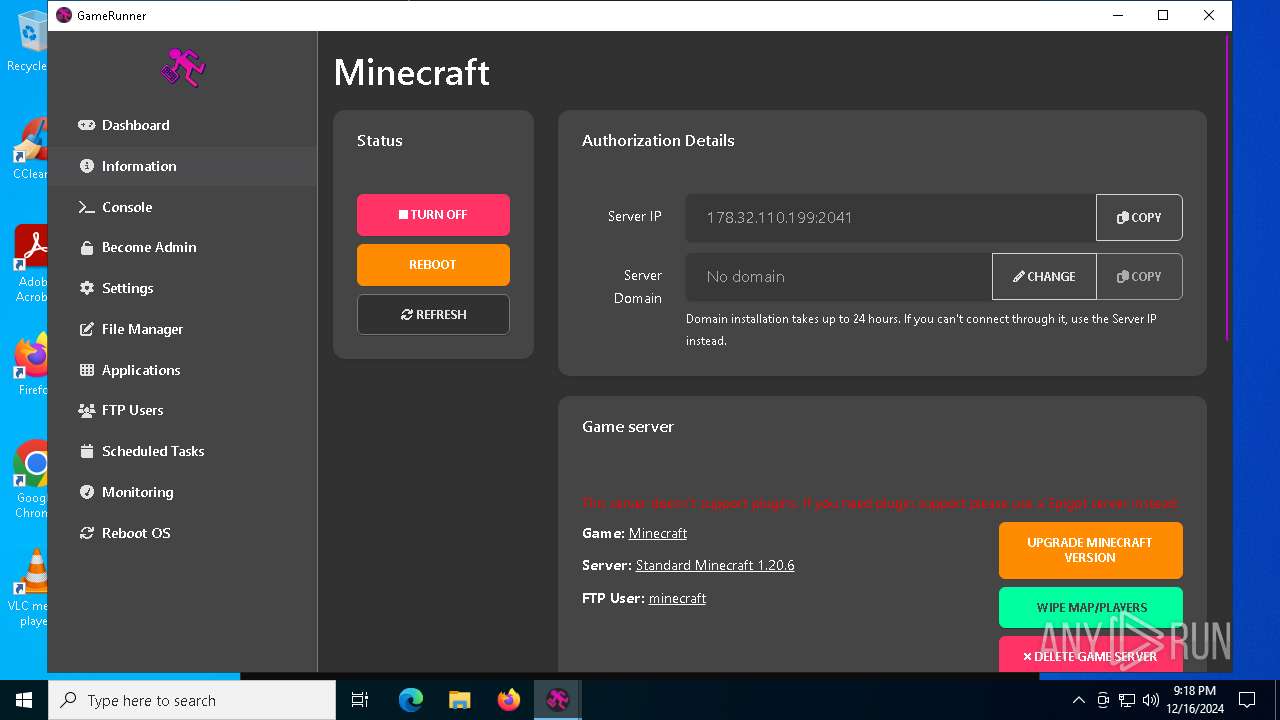Click the FTP Users people icon
Image resolution: width=1280 pixels, height=720 pixels.
coord(86,410)
